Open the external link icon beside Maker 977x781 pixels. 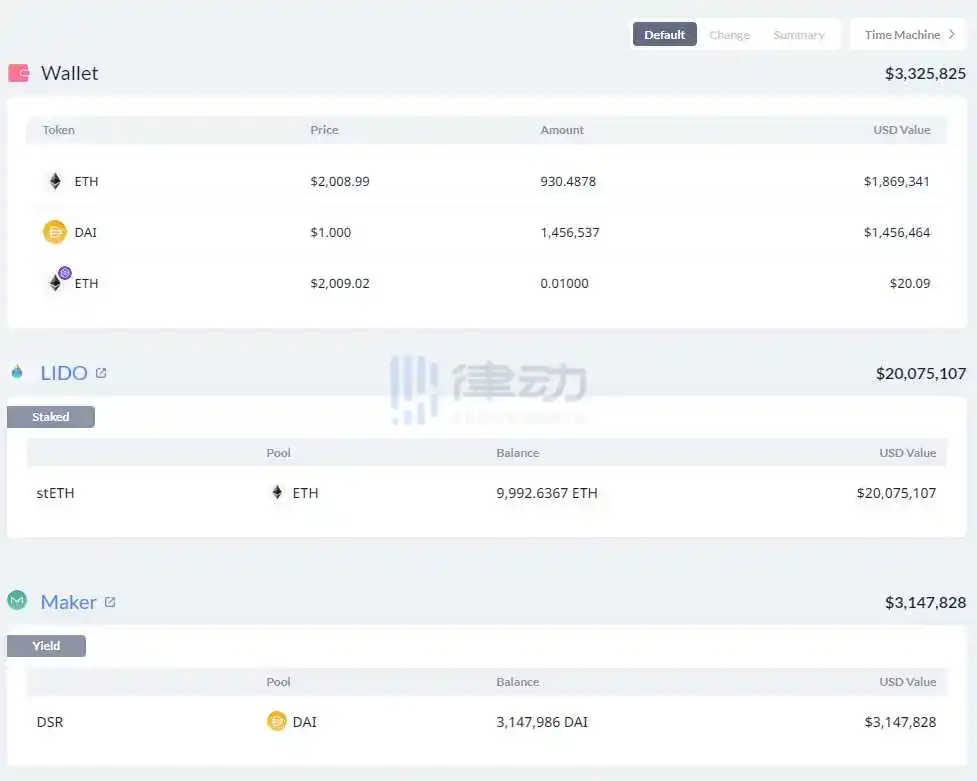click(110, 602)
